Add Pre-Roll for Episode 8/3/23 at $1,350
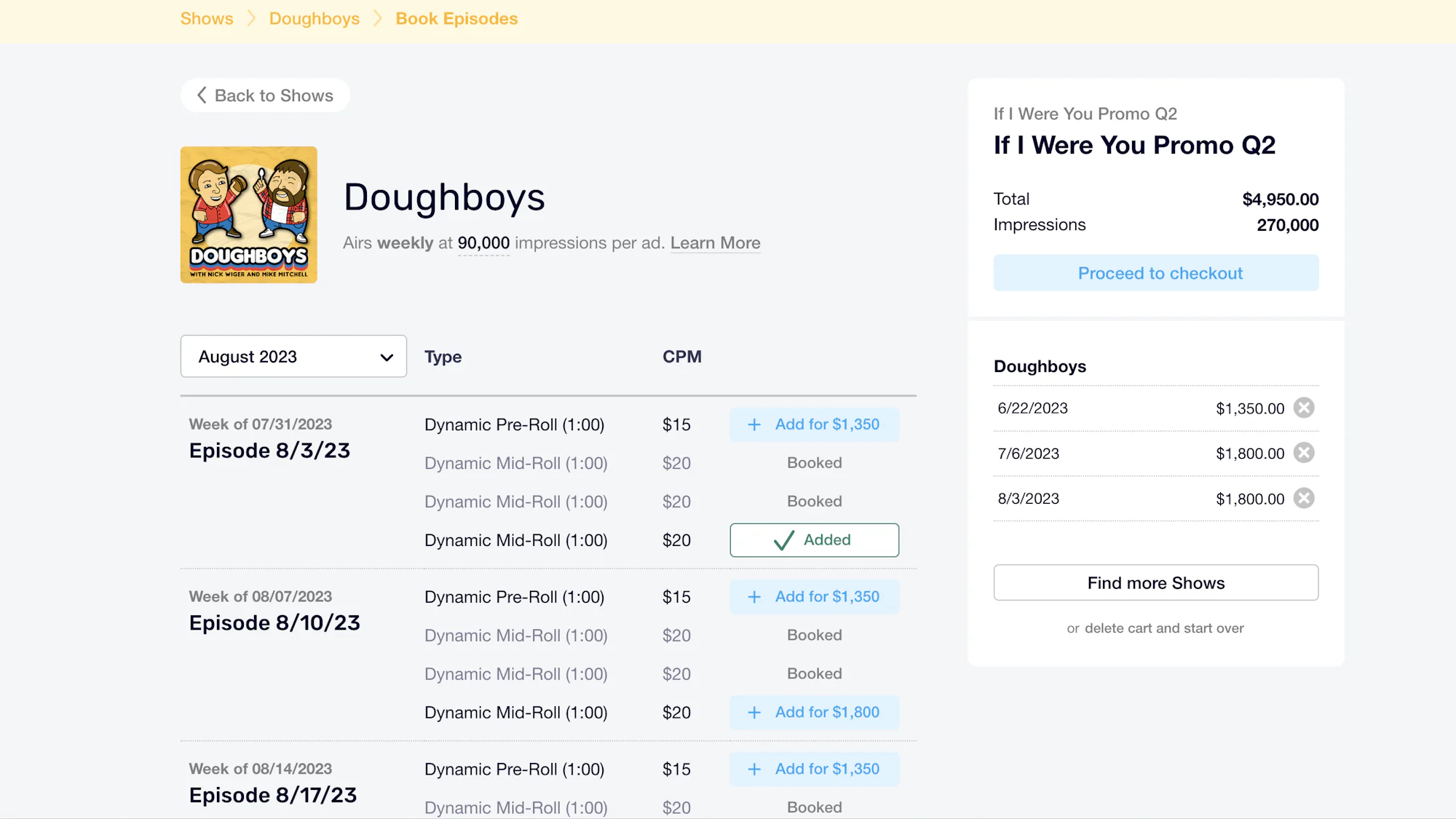Screen dimensions: 1456x819 click(814, 424)
